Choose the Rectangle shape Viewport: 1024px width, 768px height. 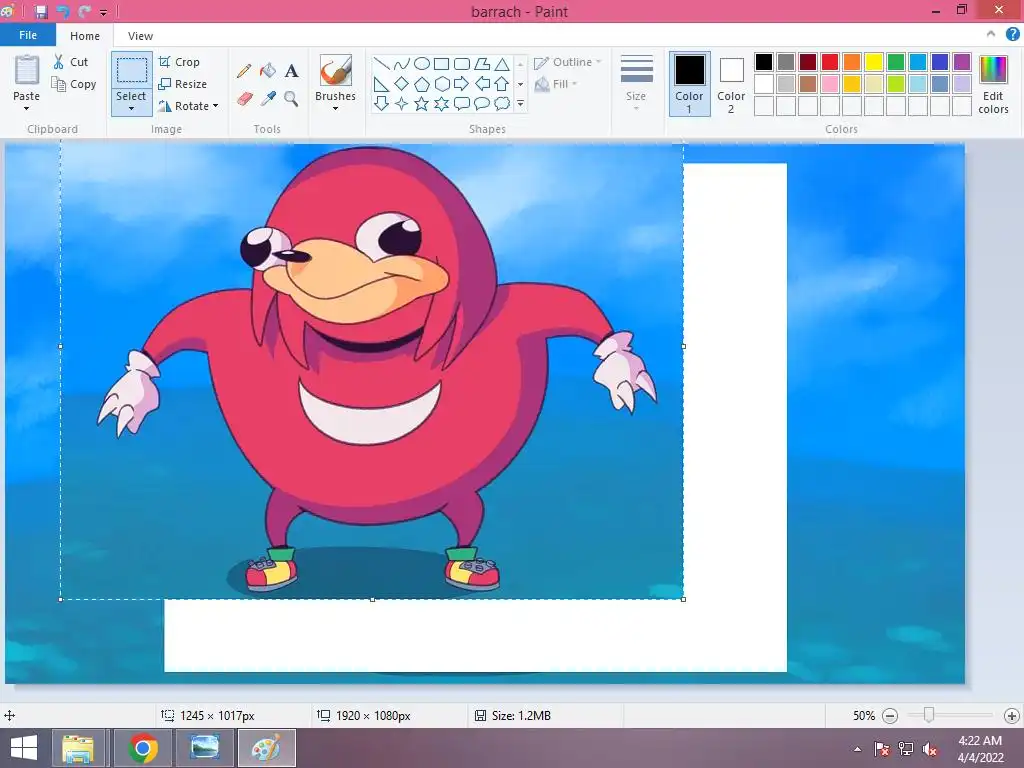point(441,64)
